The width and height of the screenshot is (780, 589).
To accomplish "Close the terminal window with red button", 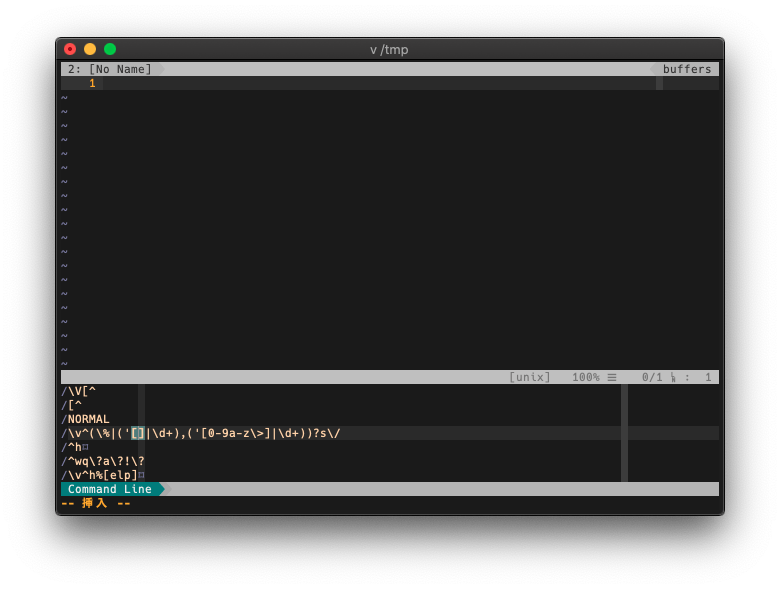I will [70, 49].
